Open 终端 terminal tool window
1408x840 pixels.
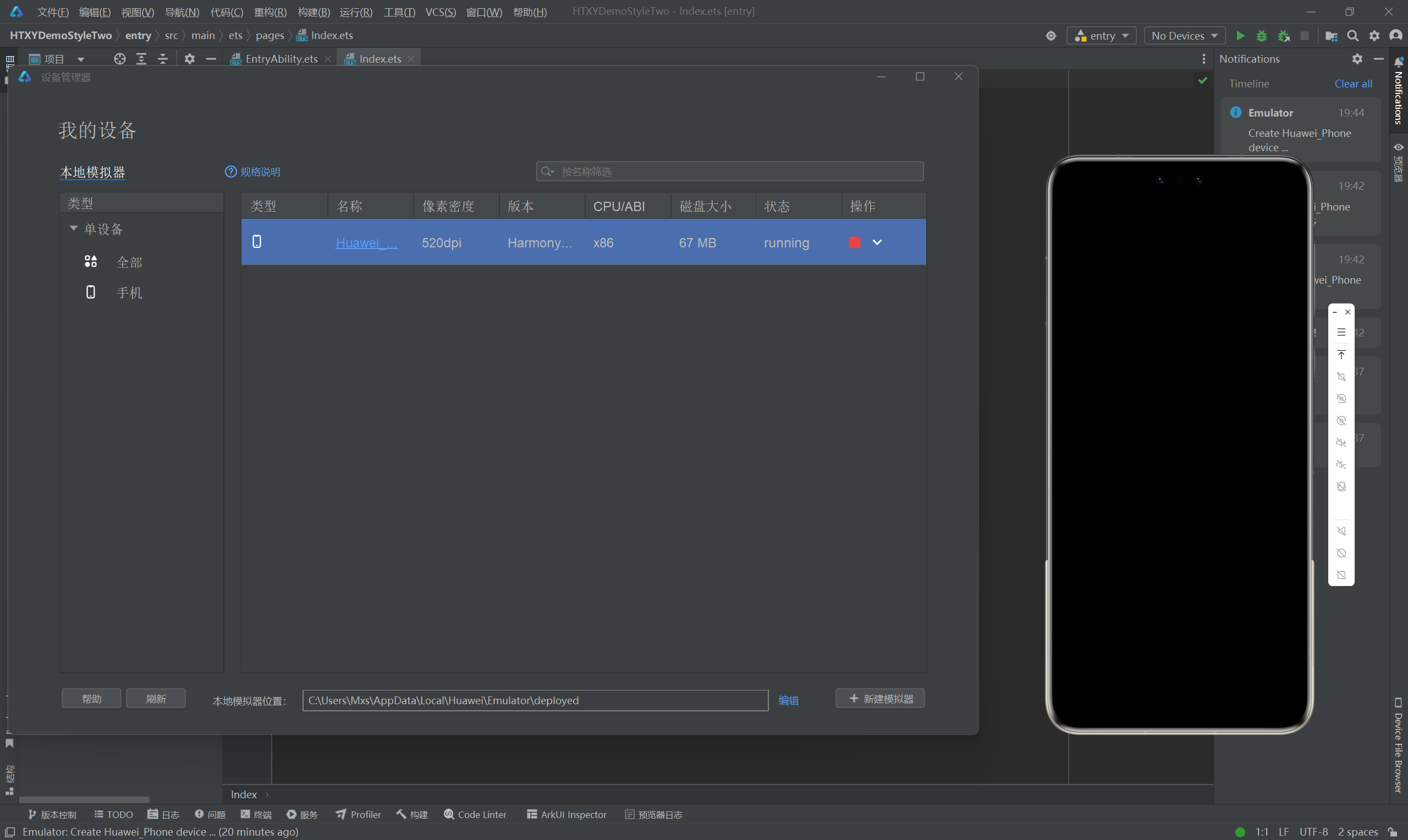pos(256,815)
